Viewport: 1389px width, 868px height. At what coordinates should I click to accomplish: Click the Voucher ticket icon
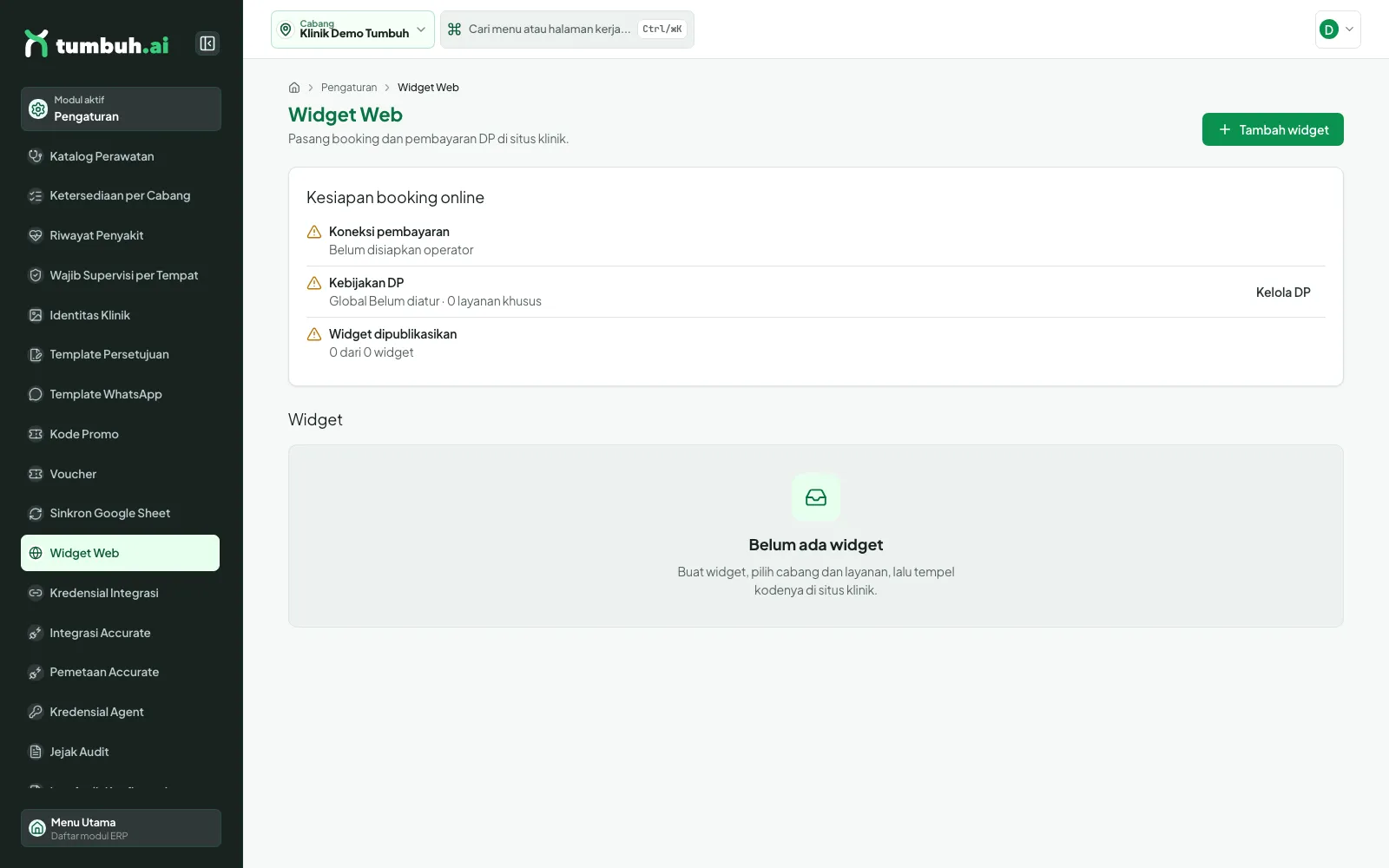[x=36, y=474]
